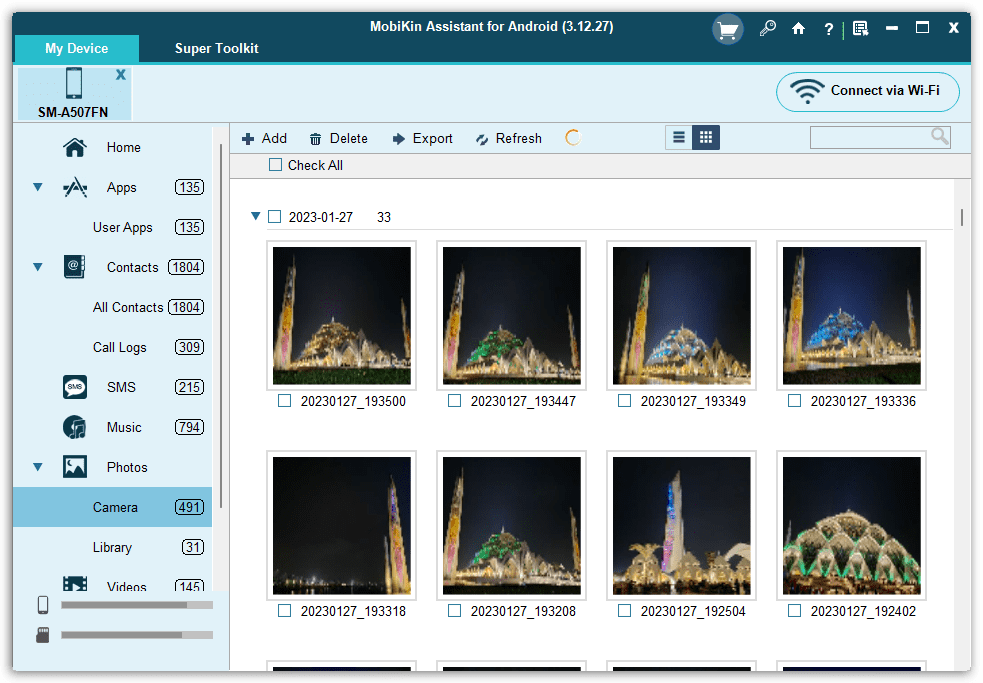The image size is (983, 683).
Task: Click the Contacts address book icon
Action: (x=75, y=267)
